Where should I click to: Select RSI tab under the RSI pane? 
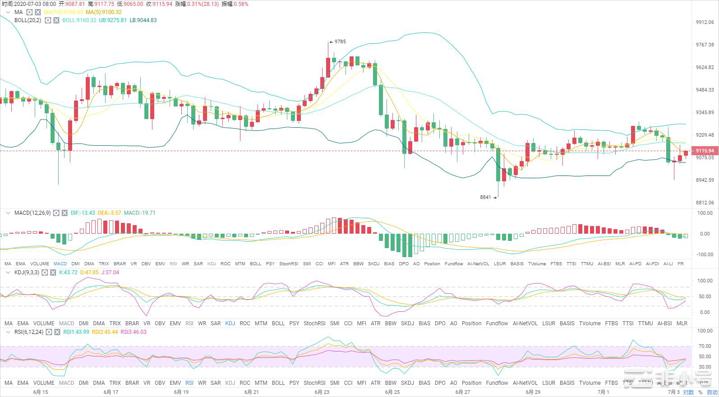pos(189,383)
